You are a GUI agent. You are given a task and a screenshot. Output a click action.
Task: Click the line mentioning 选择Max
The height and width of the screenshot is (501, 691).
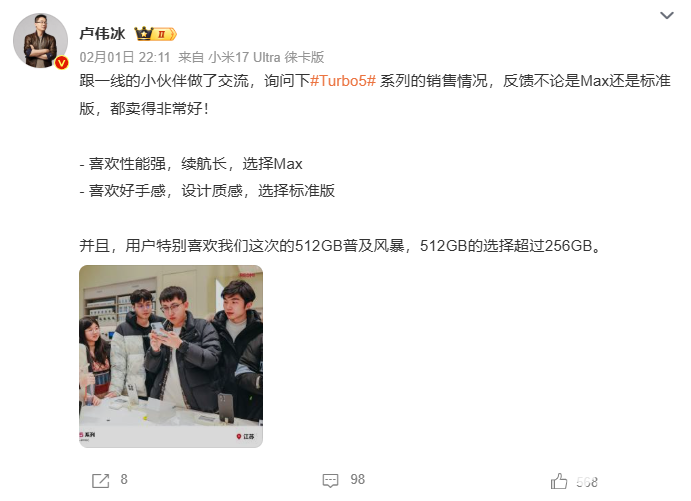coord(191,164)
